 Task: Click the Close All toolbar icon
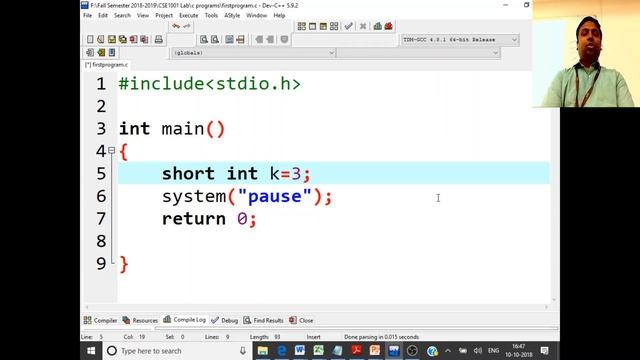tap(144, 40)
